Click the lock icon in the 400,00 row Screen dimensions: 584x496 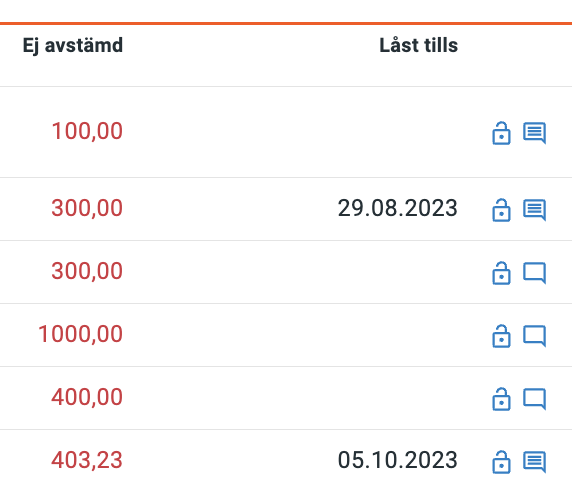501,399
